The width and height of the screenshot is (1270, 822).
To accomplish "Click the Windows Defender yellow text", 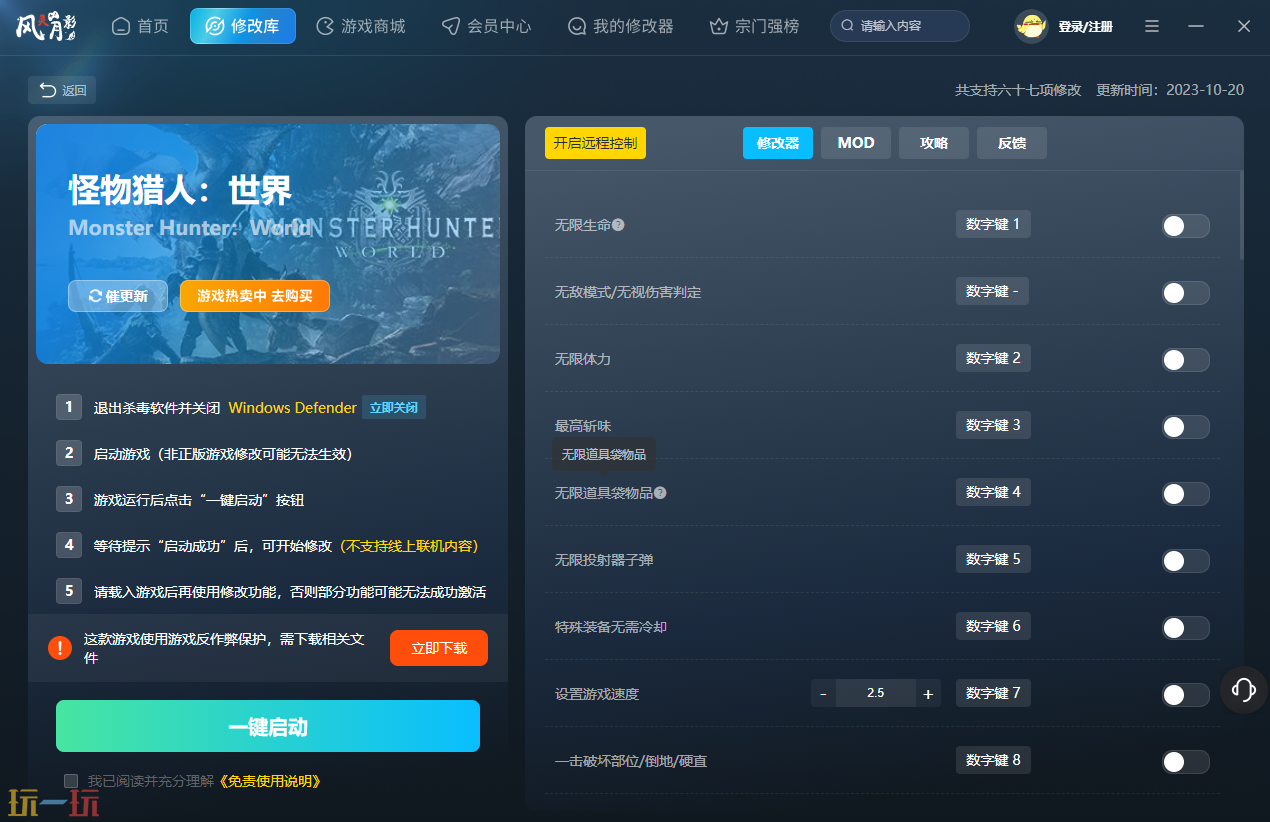I will (x=292, y=408).
